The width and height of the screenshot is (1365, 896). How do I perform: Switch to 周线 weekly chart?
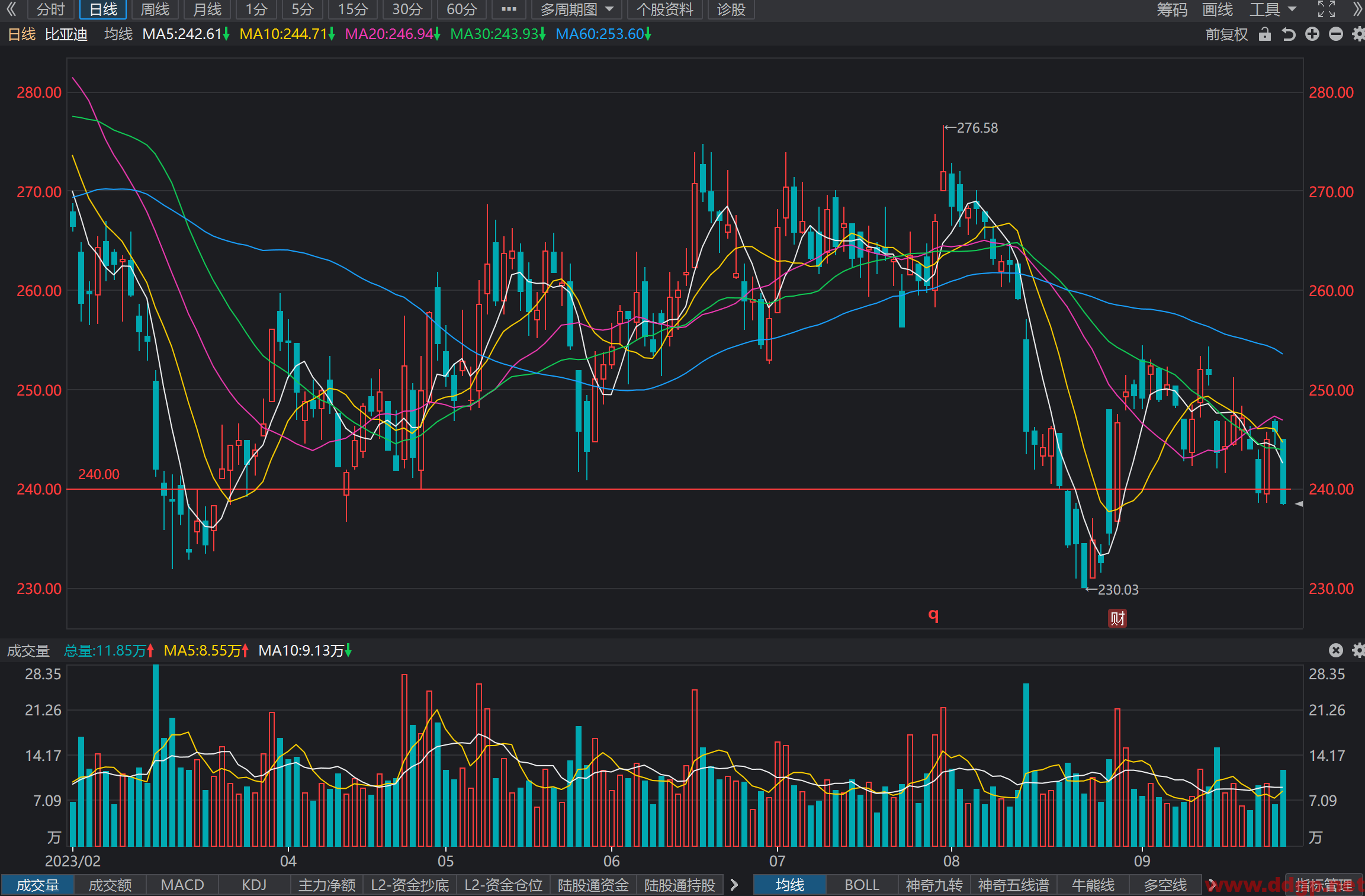[x=155, y=9]
